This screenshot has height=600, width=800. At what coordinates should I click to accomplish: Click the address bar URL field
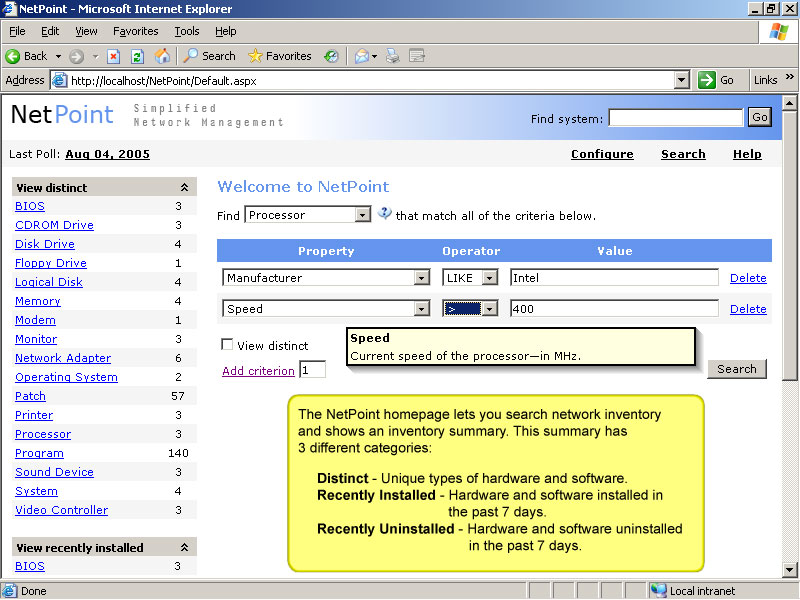click(x=371, y=81)
